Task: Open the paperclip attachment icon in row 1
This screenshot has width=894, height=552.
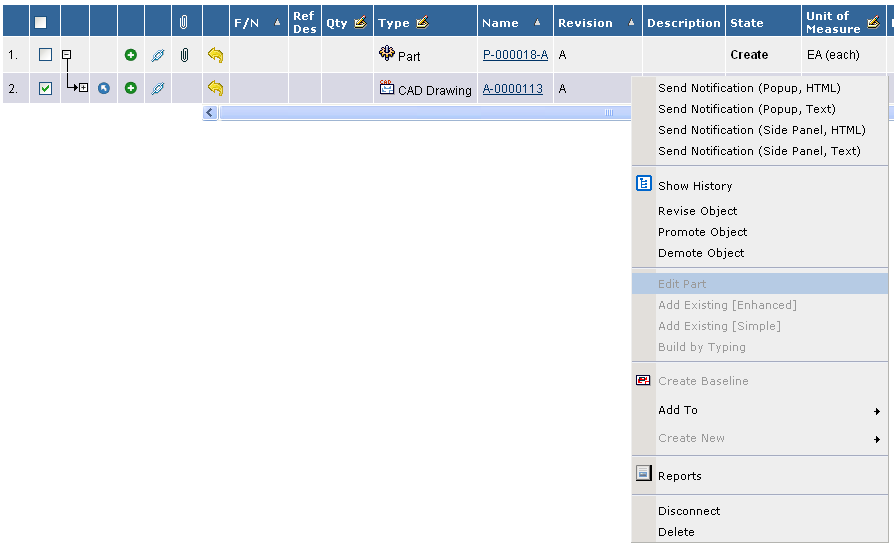Action: click(184, 55)
